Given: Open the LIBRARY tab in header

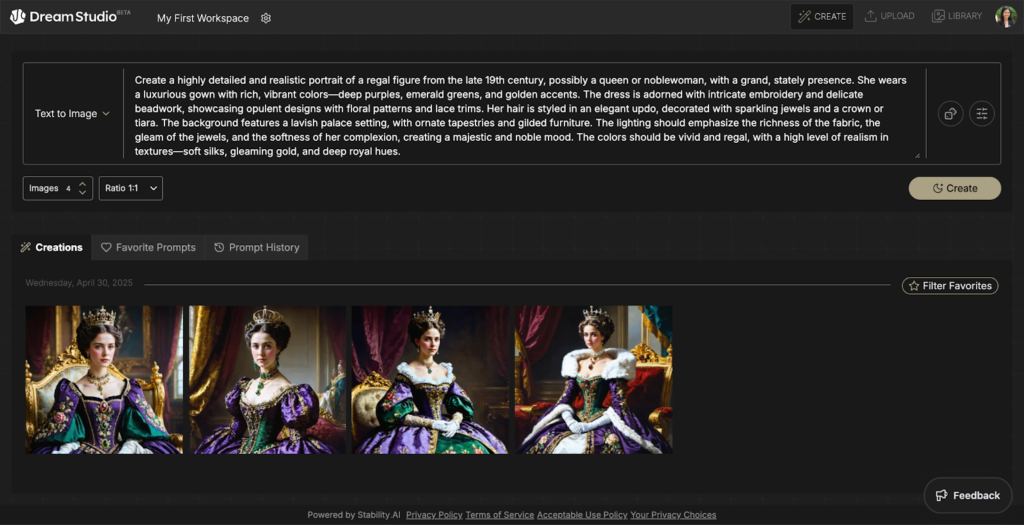Looking at the screenshot, I should coord(957,16).
